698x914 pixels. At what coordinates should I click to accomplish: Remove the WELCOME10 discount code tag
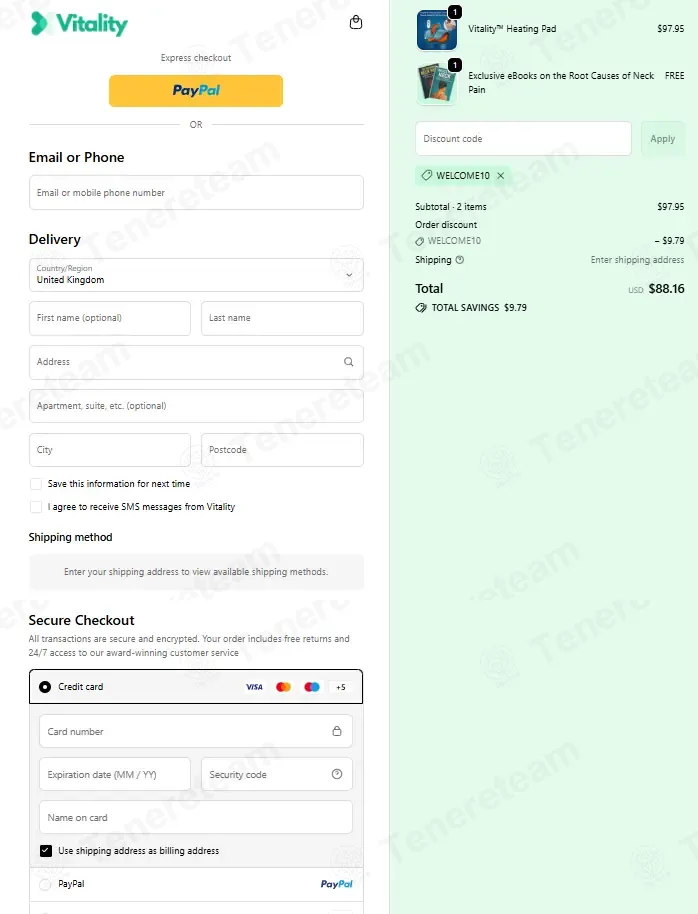click(x=500, y=175)
